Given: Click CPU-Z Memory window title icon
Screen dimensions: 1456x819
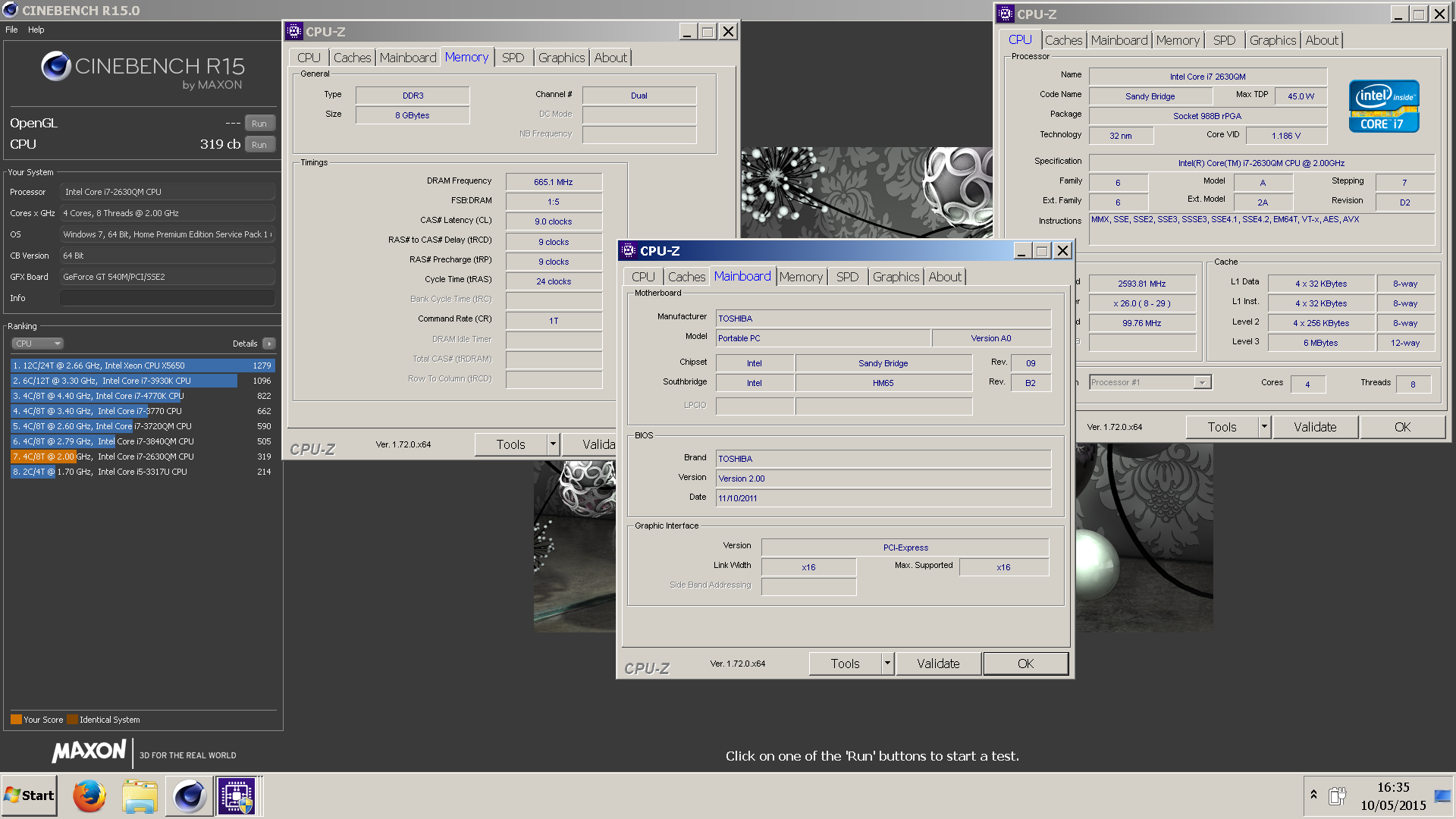Looking at the screenshot, I should (294, 31).
